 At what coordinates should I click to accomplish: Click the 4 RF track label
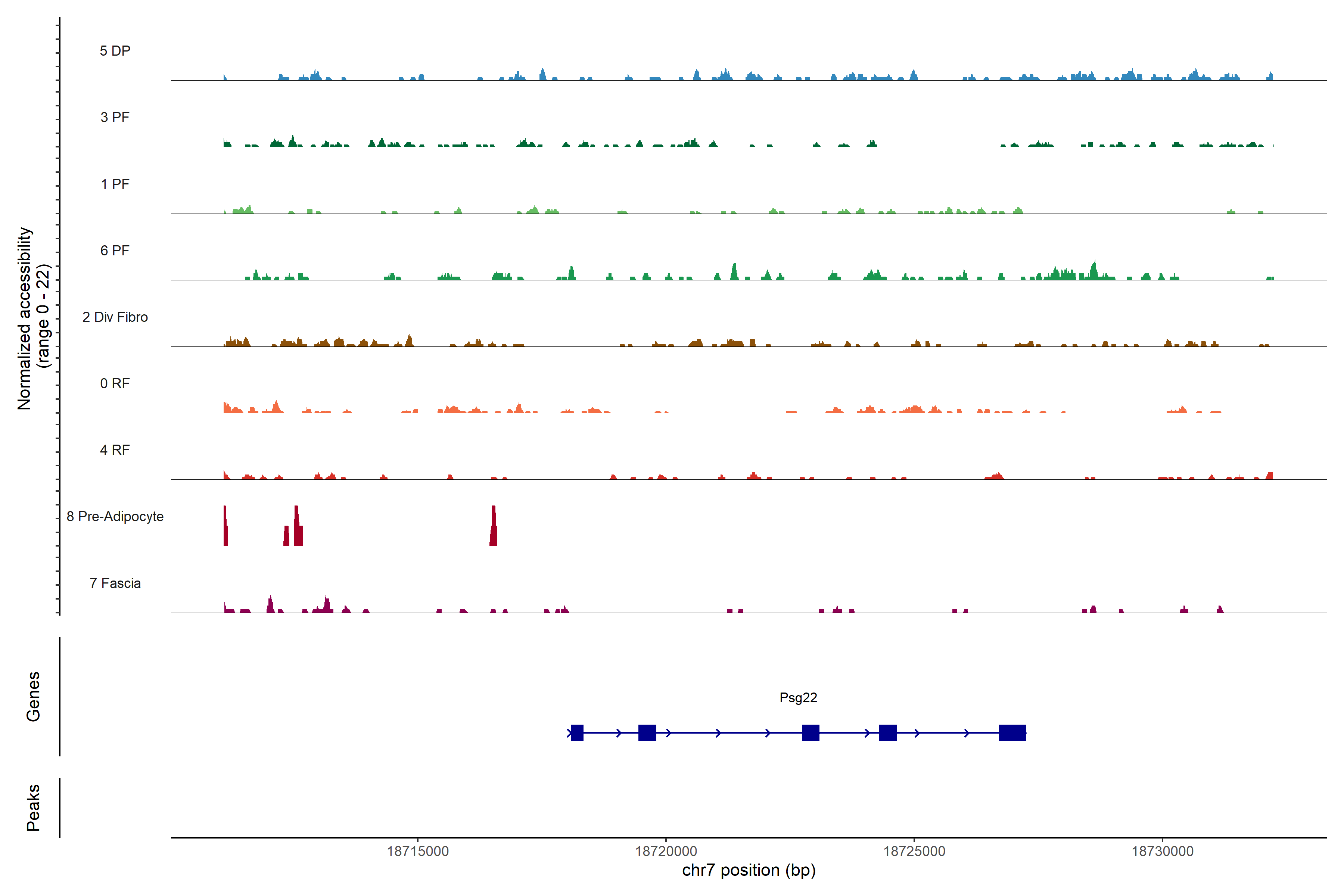[x=115, y=450]
